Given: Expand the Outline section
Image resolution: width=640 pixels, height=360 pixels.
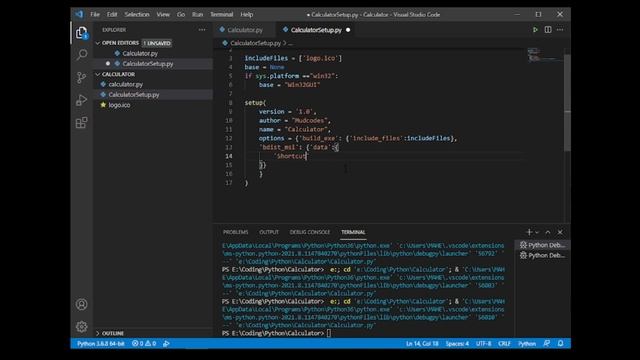Looking at the screenshot, I should (98, 333).
